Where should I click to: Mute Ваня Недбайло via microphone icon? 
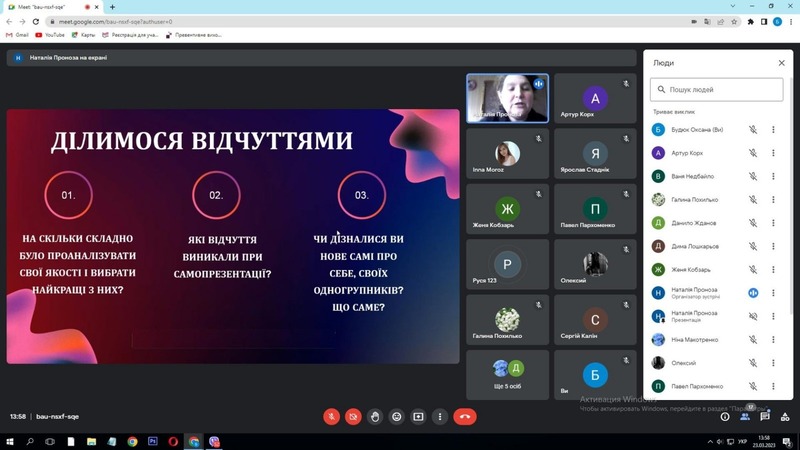(x=753, y=176)
